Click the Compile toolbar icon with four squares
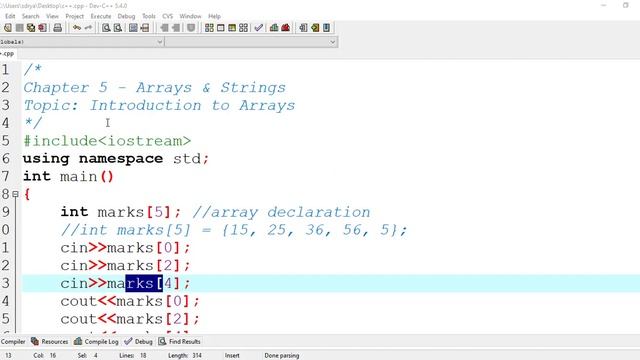 click(x=209, y=28)
